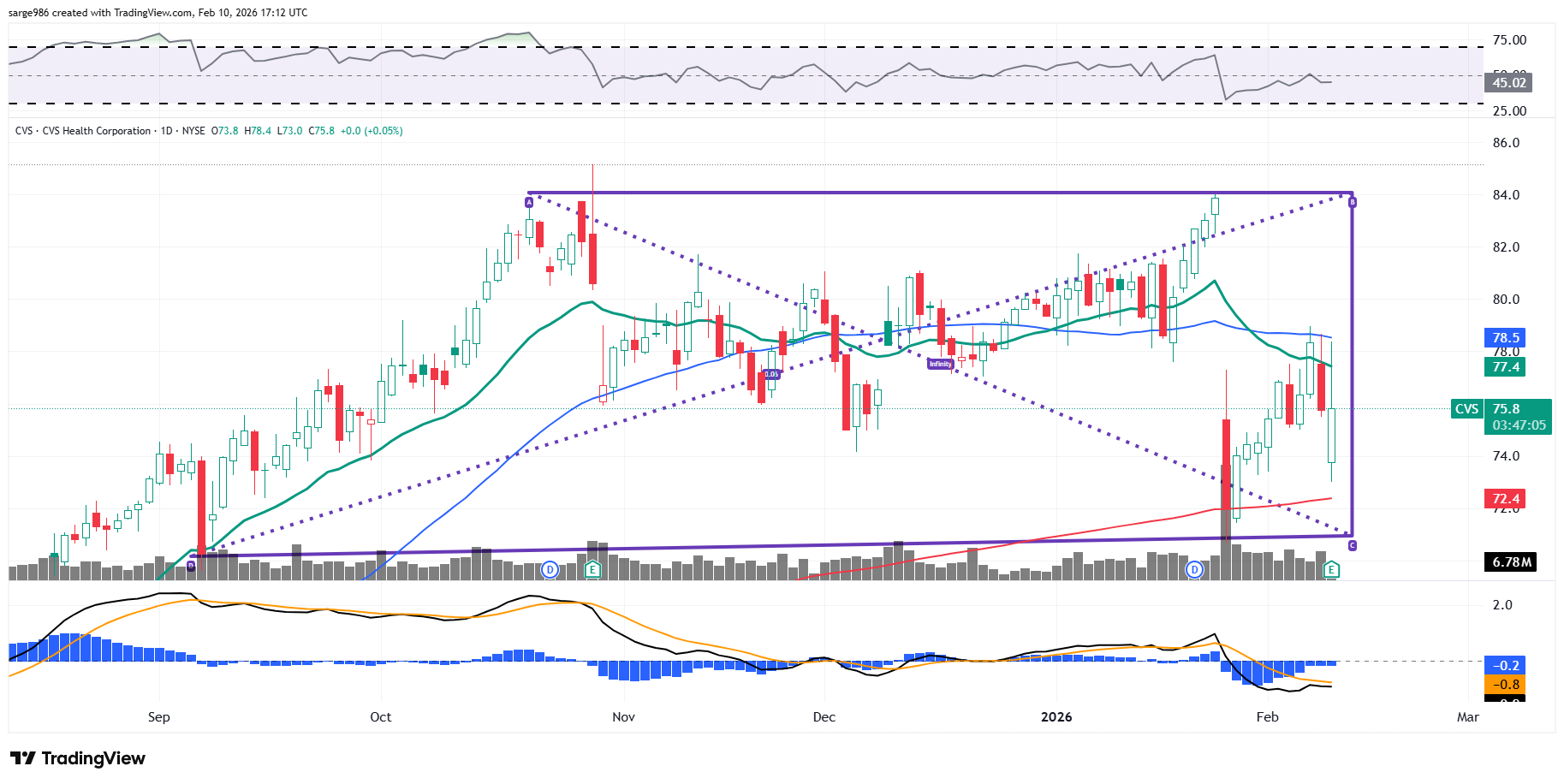
Task: Select the purple pattern point D label
Action: pyautogui.click(x=191, y=566)
